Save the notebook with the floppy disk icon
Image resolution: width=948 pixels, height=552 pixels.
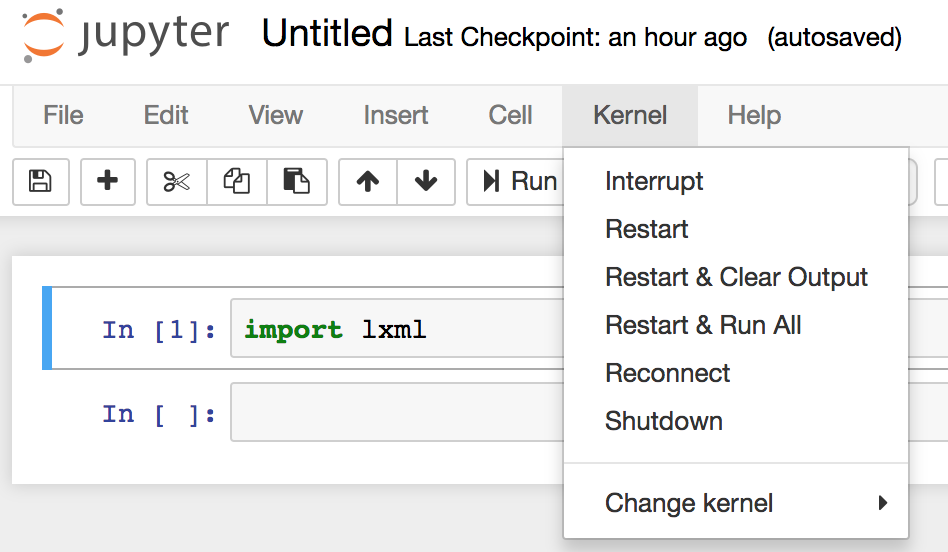point(41,181)
